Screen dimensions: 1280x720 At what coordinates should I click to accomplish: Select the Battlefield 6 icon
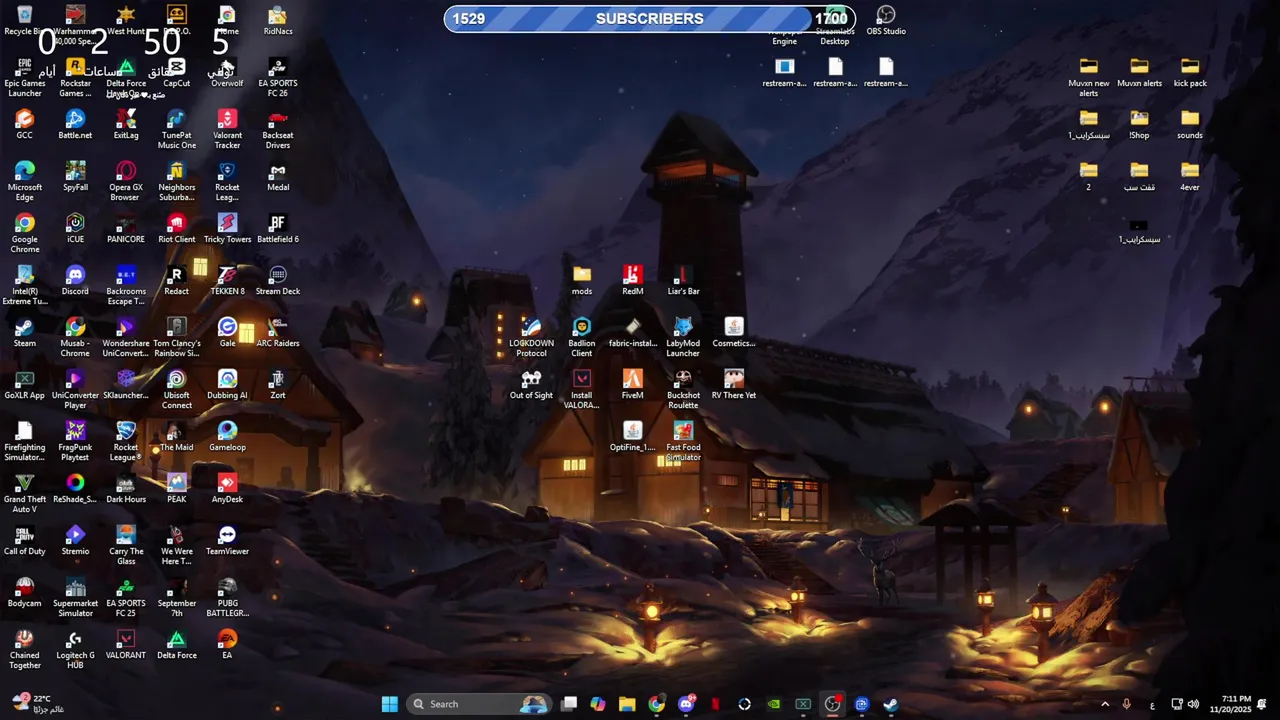[278, 229]
